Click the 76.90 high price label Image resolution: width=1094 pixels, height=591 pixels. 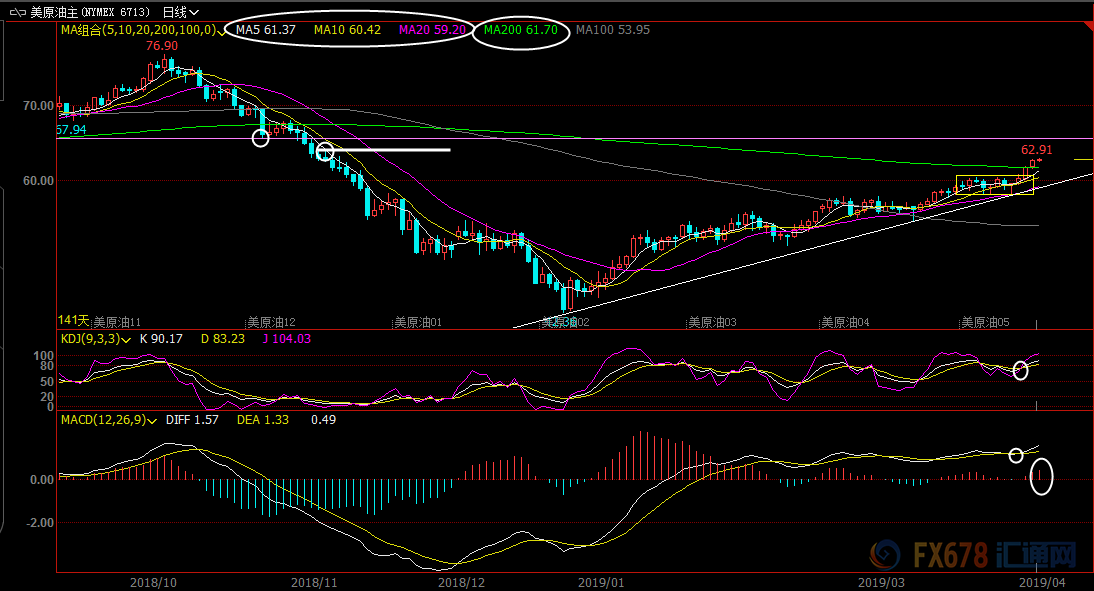tap(162, 46)
